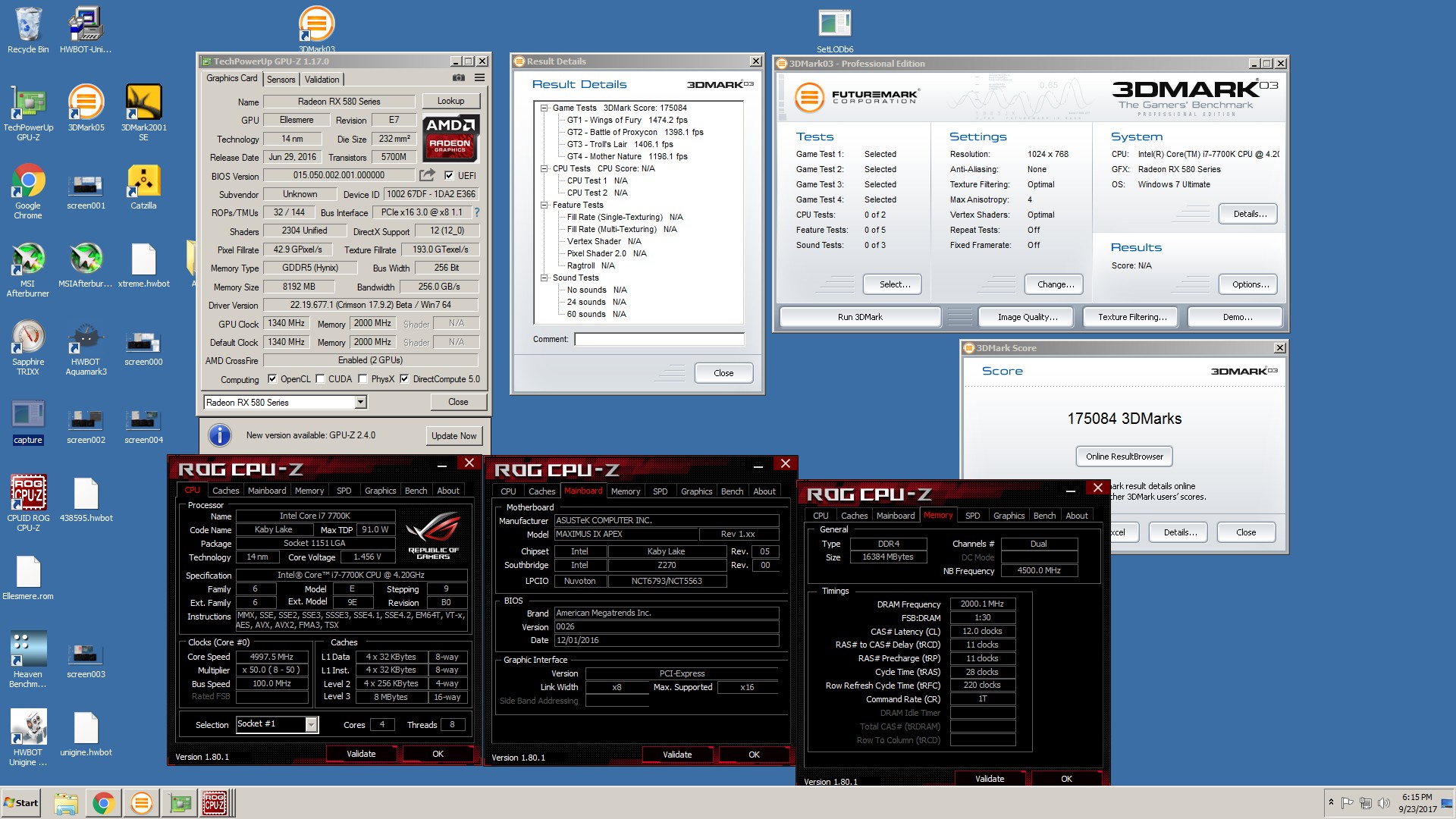This screenshot has width=1456, height=819.
Task: Toggle the OpenCL checkbox
Action: (x=273, y=379)
